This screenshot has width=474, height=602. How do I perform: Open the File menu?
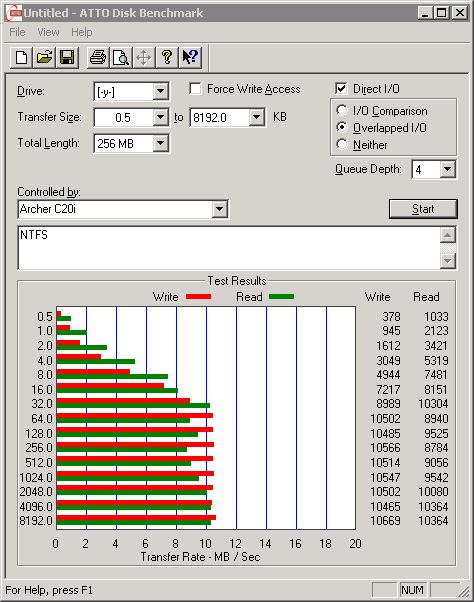click(17, 32)
